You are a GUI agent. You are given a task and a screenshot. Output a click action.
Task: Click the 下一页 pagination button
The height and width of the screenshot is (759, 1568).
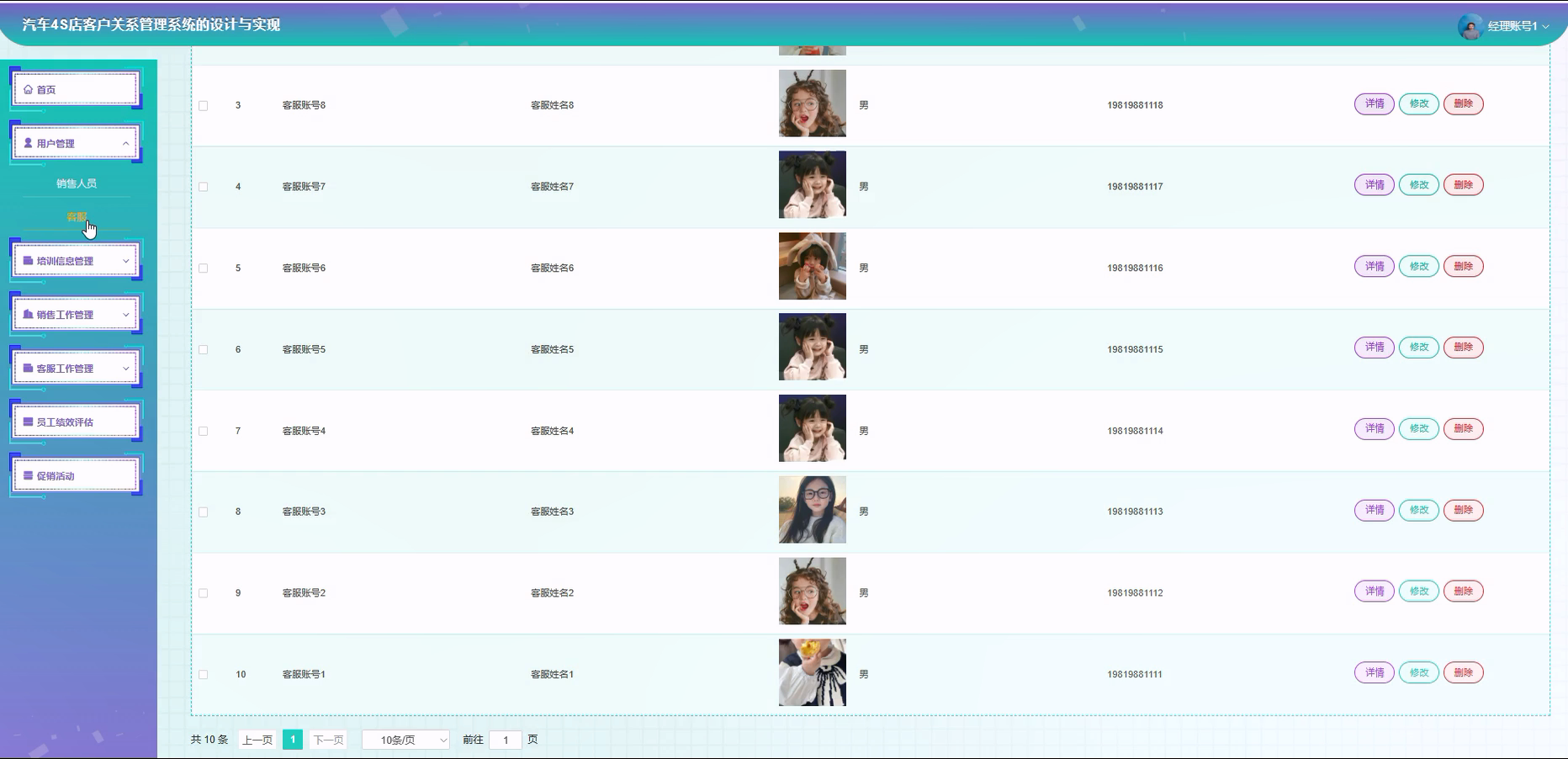[328, 740]
